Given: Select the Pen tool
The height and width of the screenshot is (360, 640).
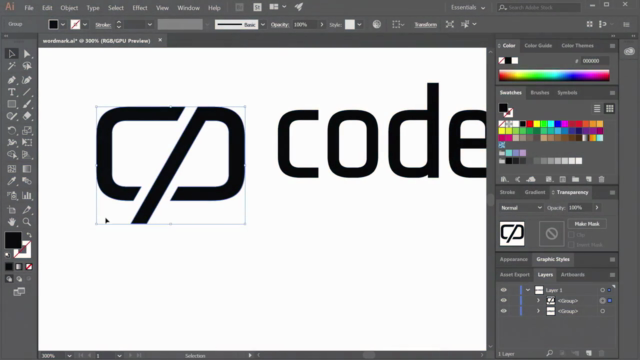Looking at the screenshot, I should pos(11,80).
